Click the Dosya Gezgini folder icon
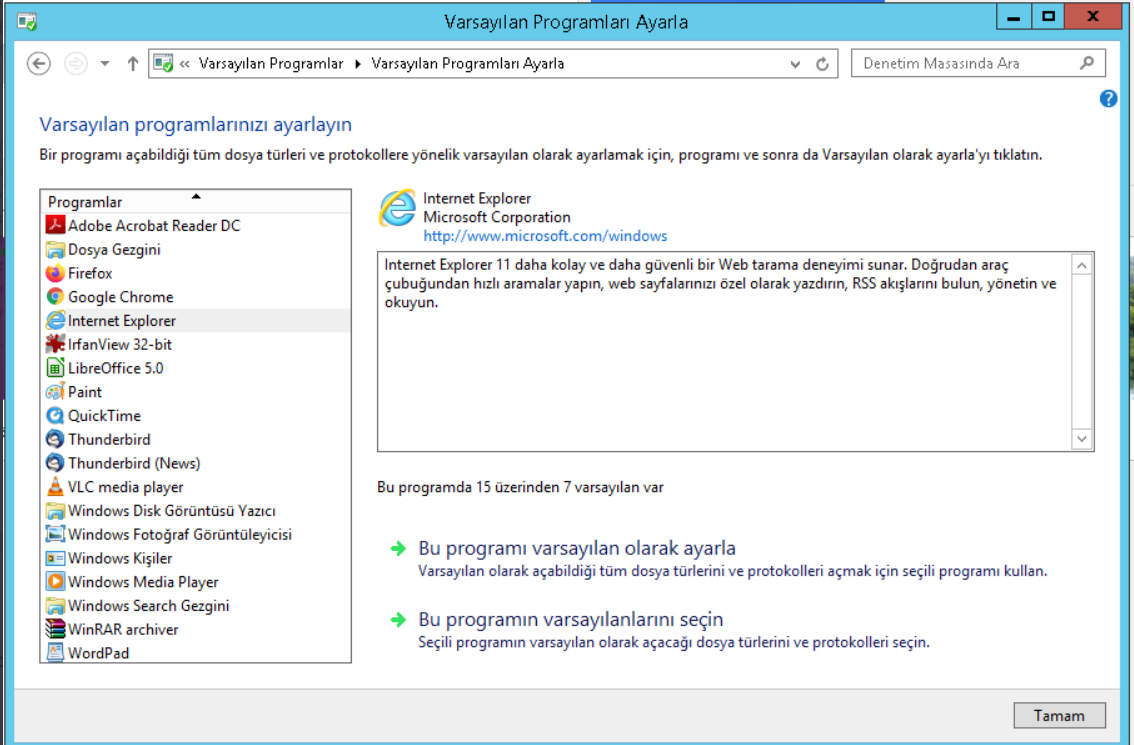This screenshot has height=745, width=1134. (x=55, y=249)
